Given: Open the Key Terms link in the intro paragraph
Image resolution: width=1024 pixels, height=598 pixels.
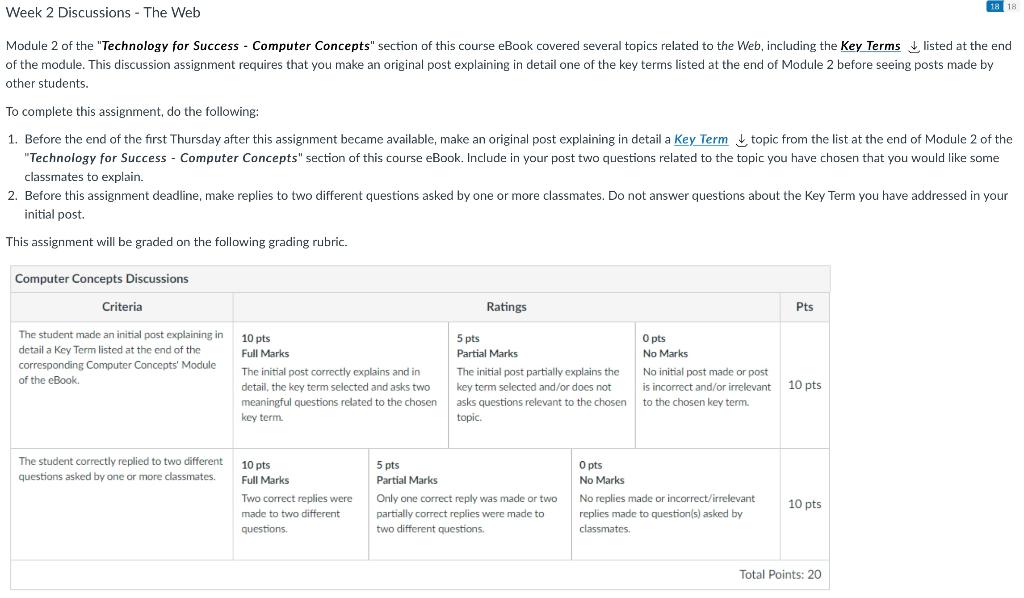Looking at the screenshot, I should [870, 46].
